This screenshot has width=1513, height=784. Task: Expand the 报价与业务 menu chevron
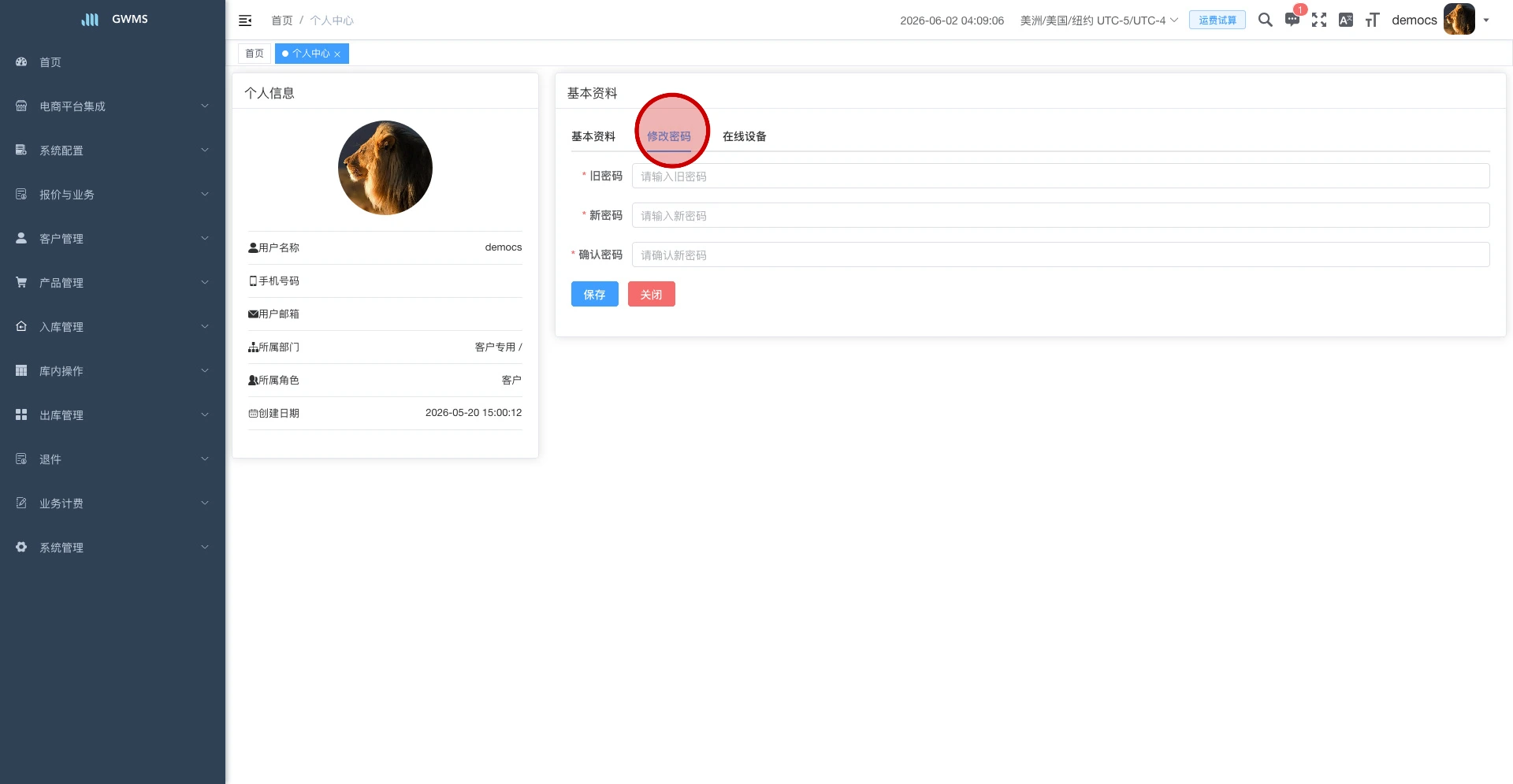[x=205, y=194]
